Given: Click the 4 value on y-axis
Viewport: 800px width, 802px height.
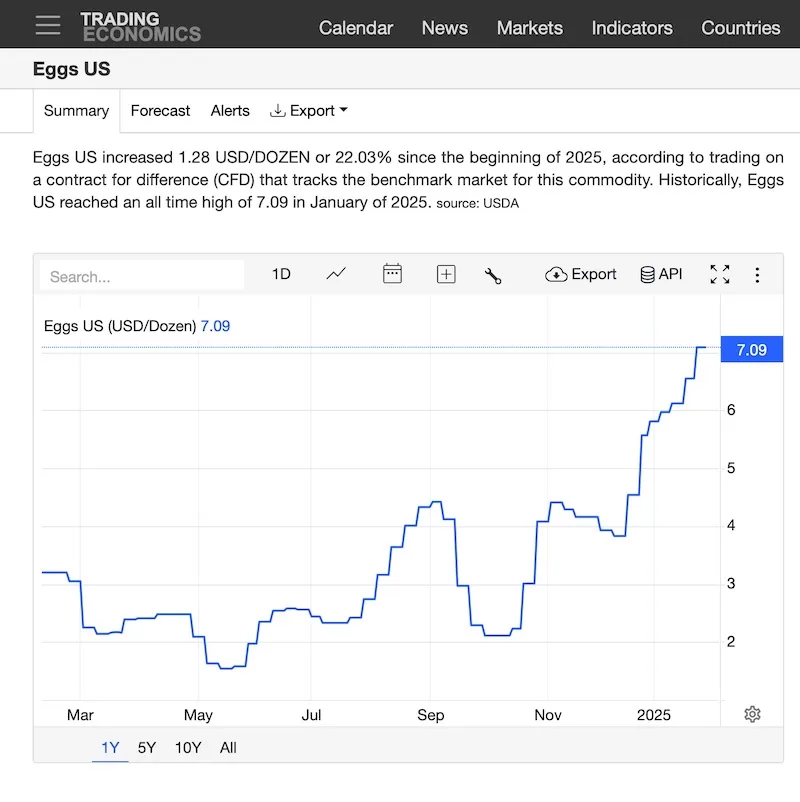Looking at the screenshot, I should point(731,525).
